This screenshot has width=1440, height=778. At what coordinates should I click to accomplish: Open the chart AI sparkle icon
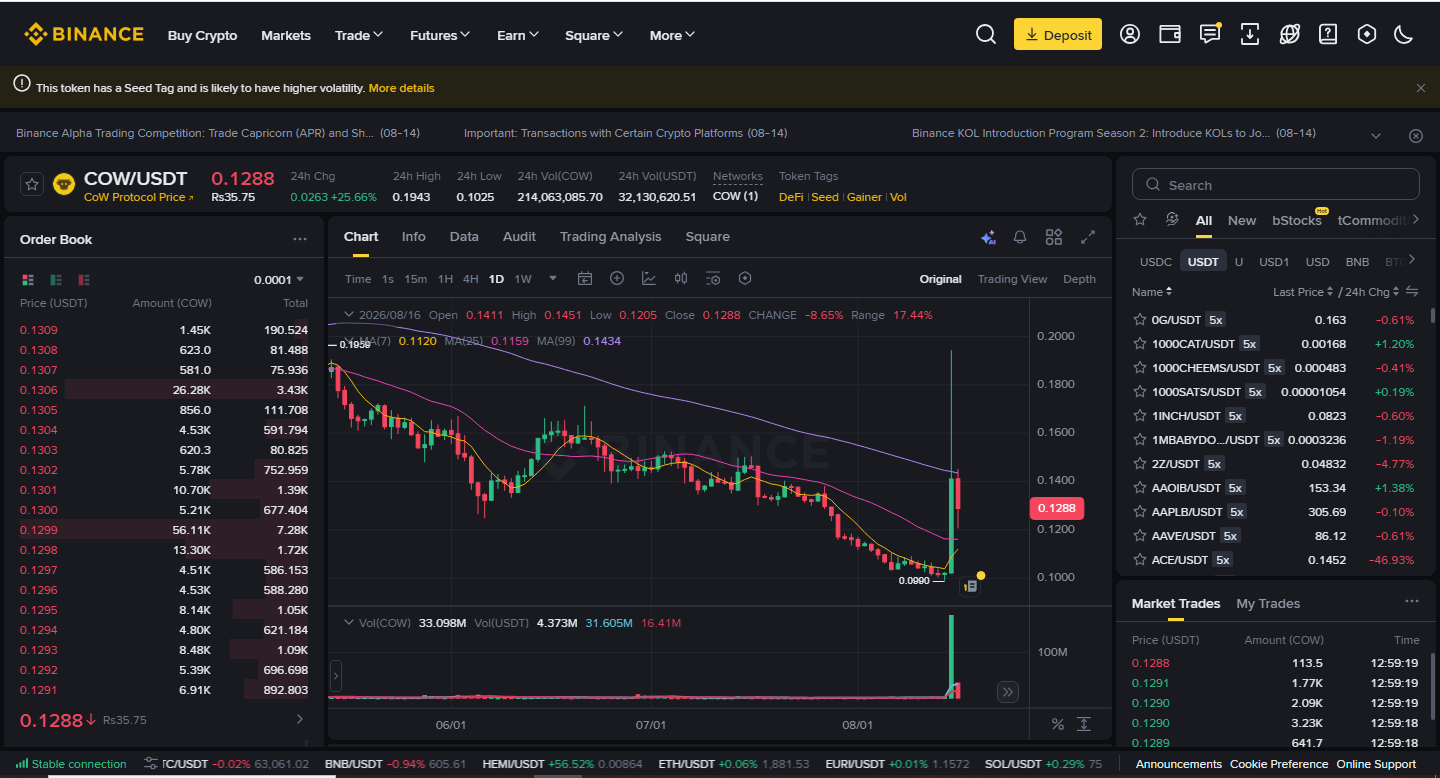click(x=988, y=237)
